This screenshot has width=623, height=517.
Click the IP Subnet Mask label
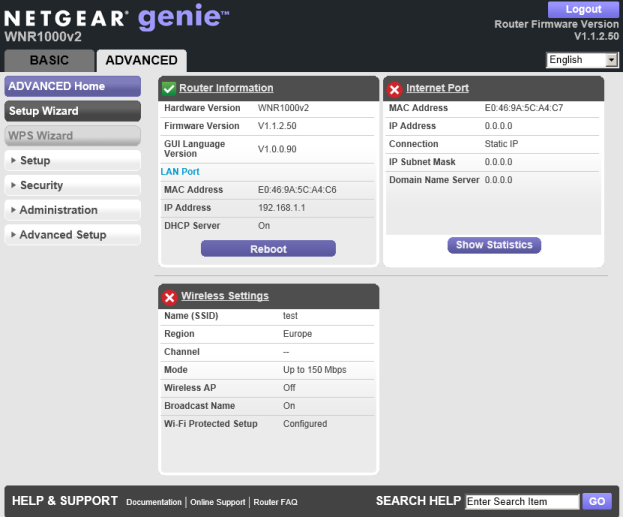[x=422, y=162]
